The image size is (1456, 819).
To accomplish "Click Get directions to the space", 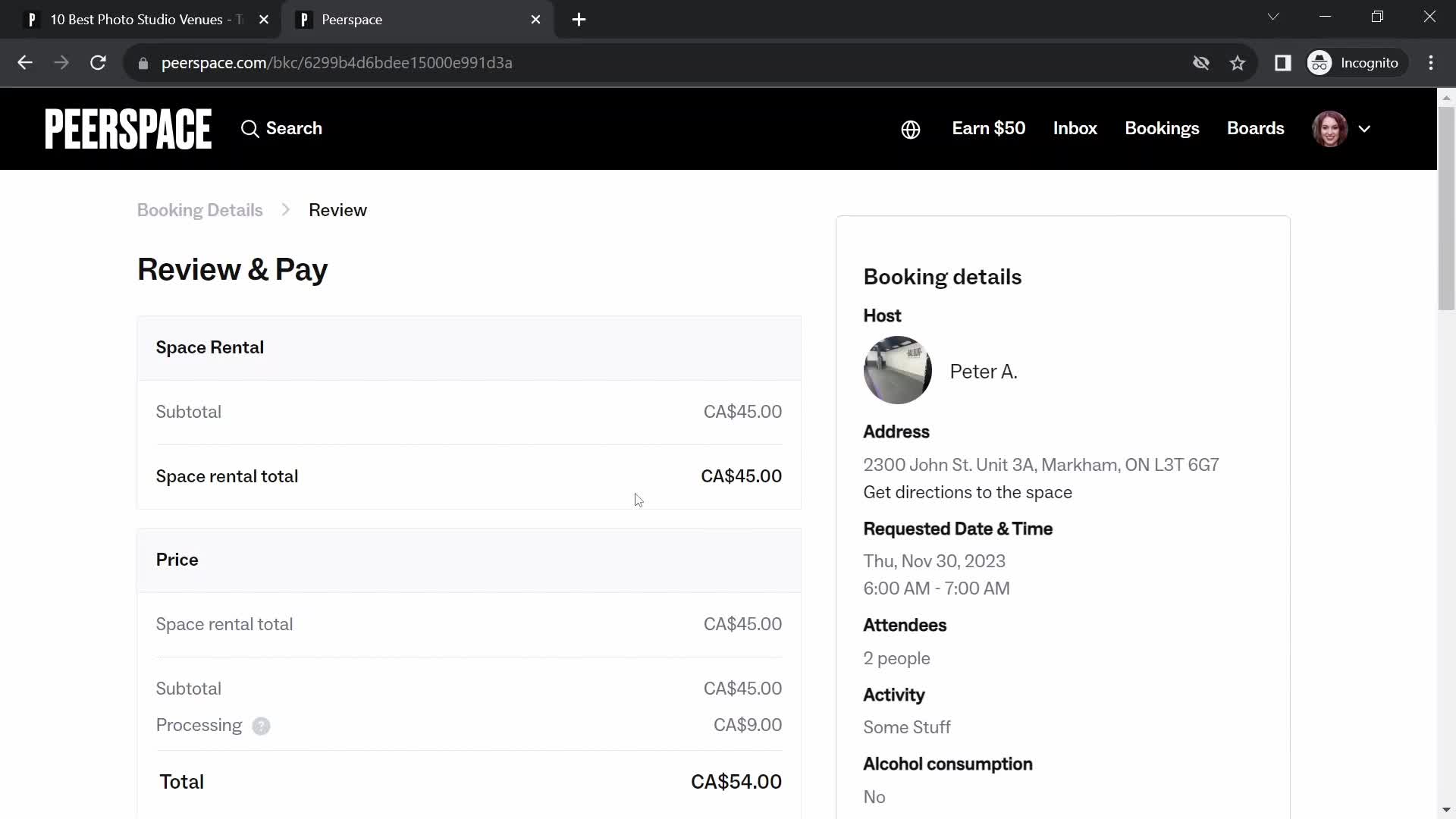I will click(967, 492).
